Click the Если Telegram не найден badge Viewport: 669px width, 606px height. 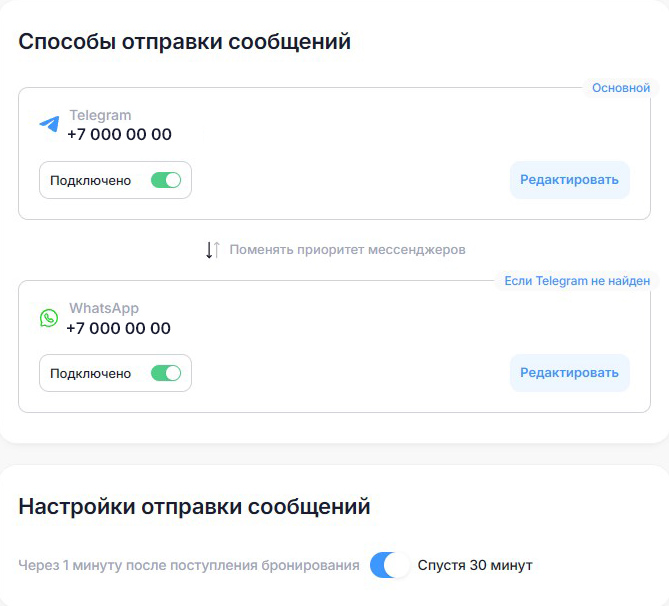pos(577,281)
